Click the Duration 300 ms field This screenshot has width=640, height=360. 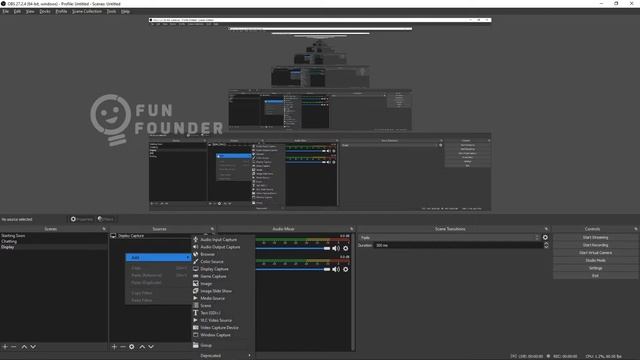(x=458, y=245)
